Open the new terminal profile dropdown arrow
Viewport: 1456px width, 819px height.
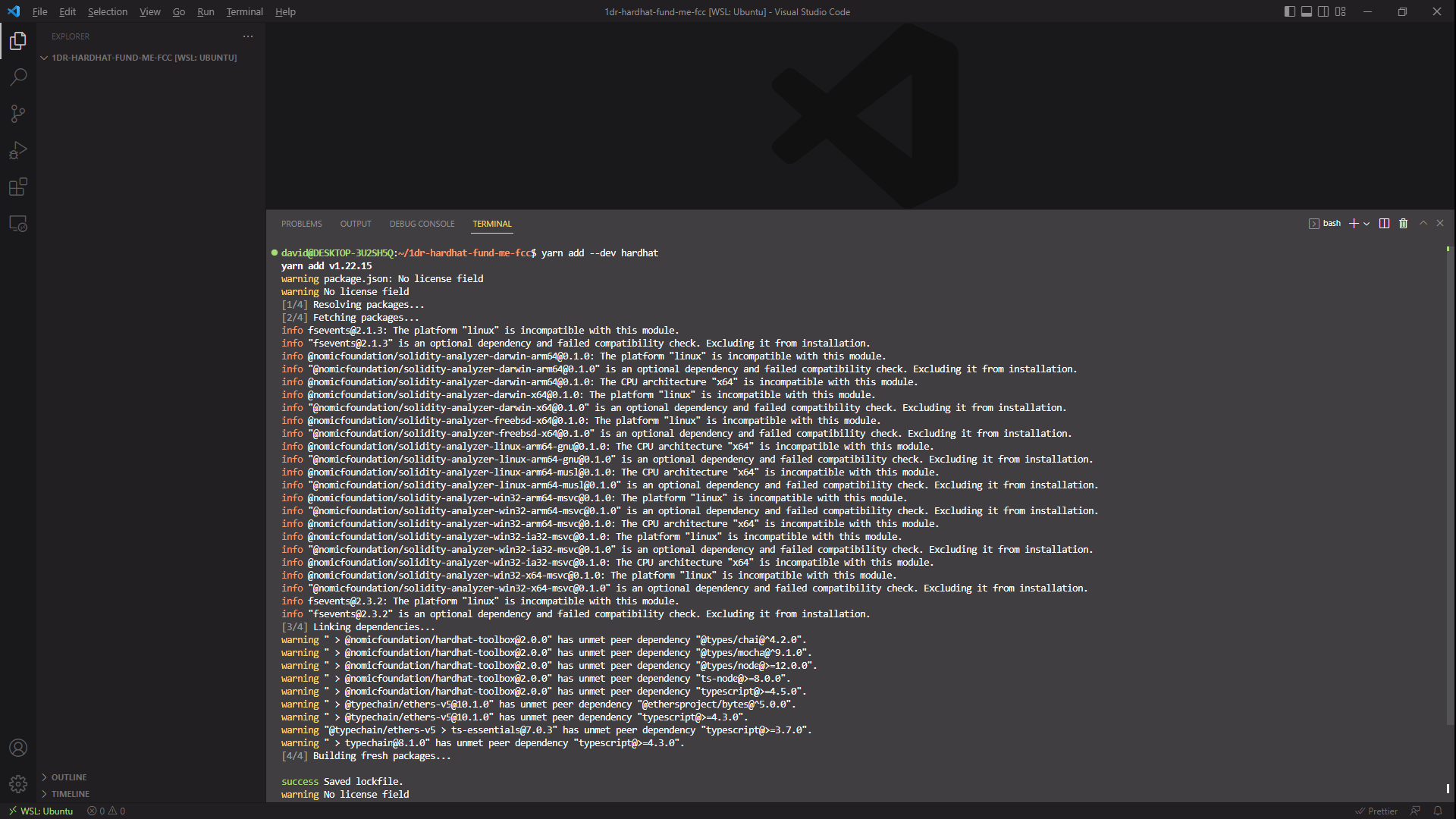coord(1367,224)
